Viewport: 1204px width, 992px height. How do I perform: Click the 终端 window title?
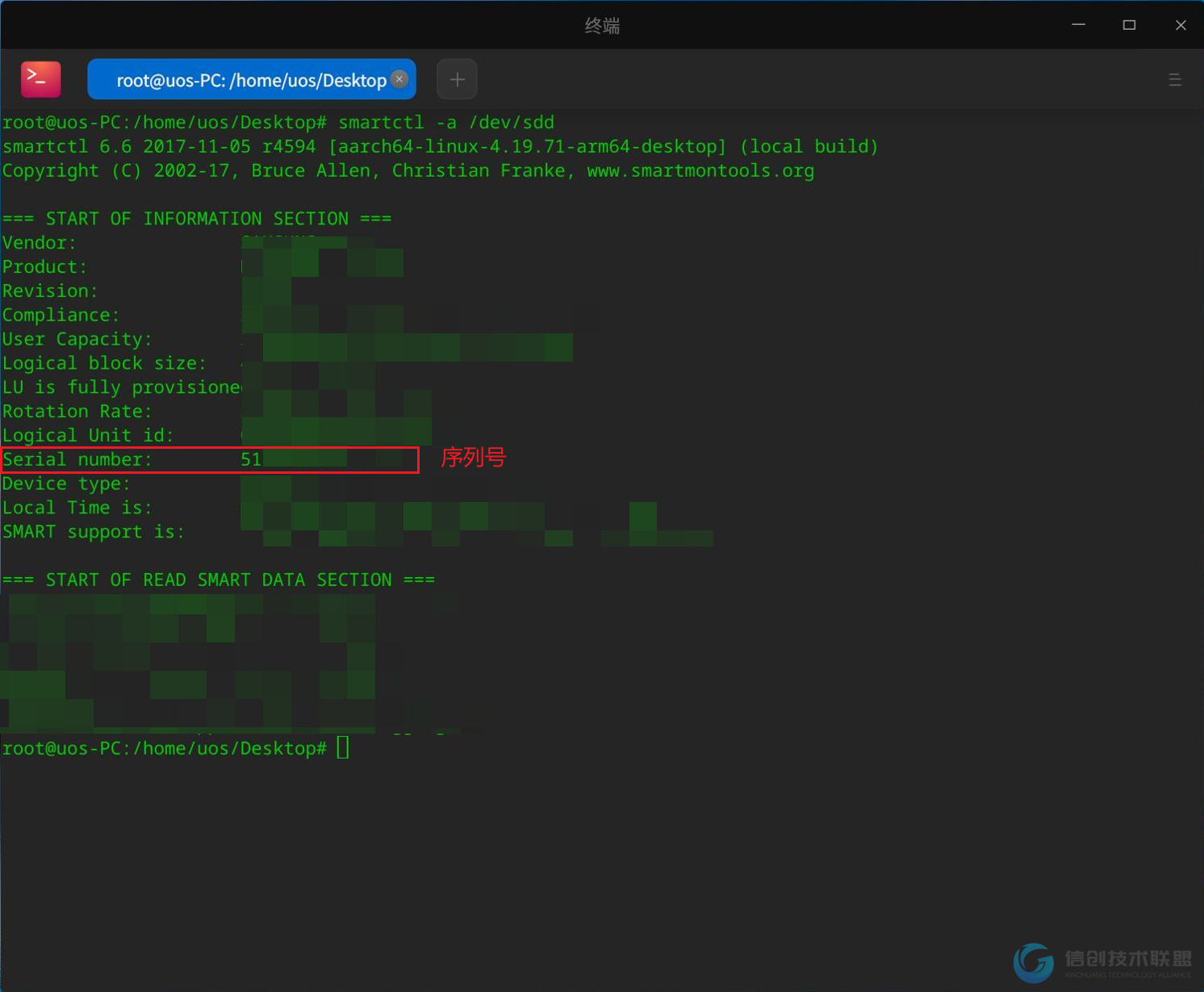(602, 26)
